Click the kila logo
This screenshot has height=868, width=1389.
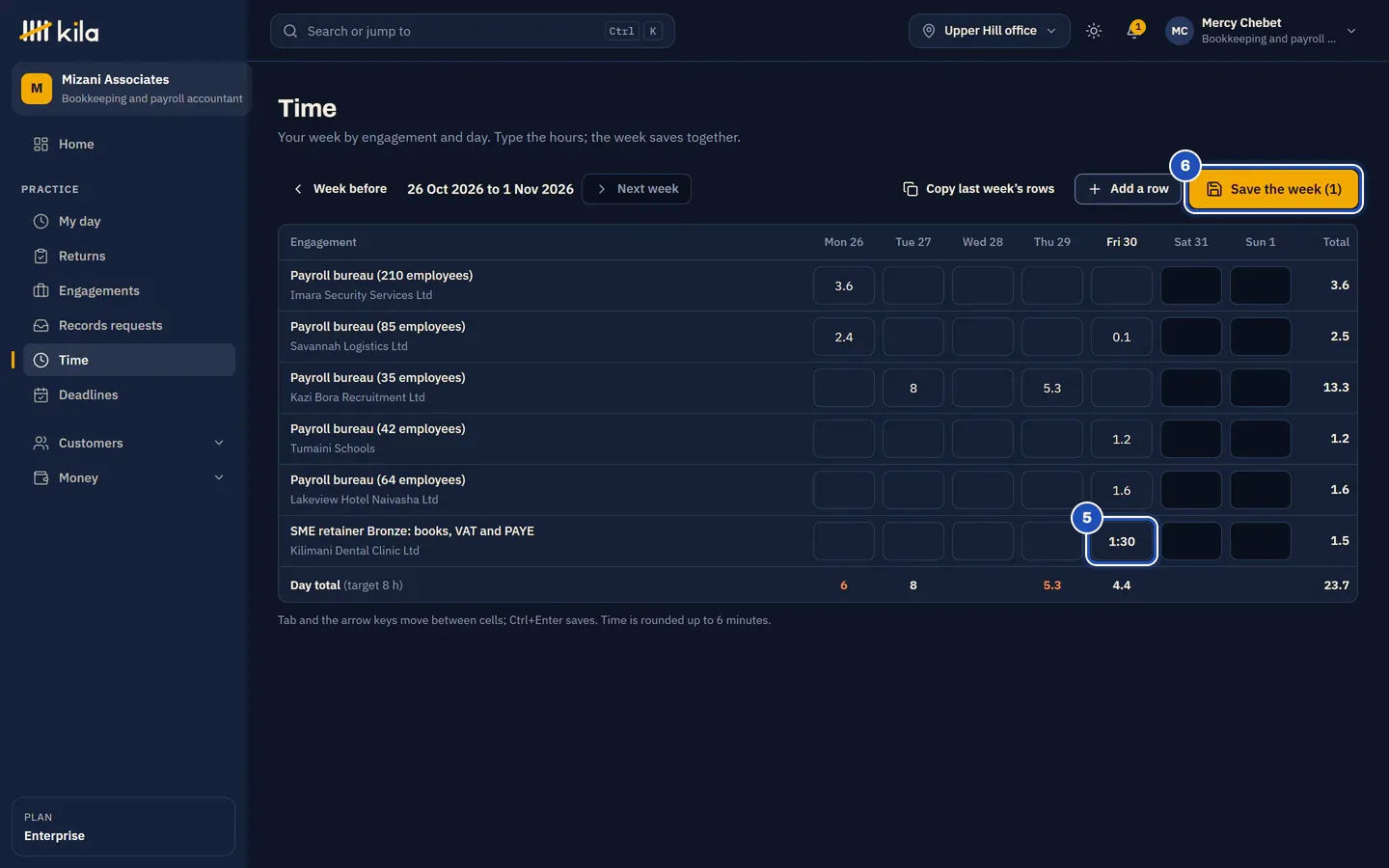pyautogui.click(x=59, y=31)
